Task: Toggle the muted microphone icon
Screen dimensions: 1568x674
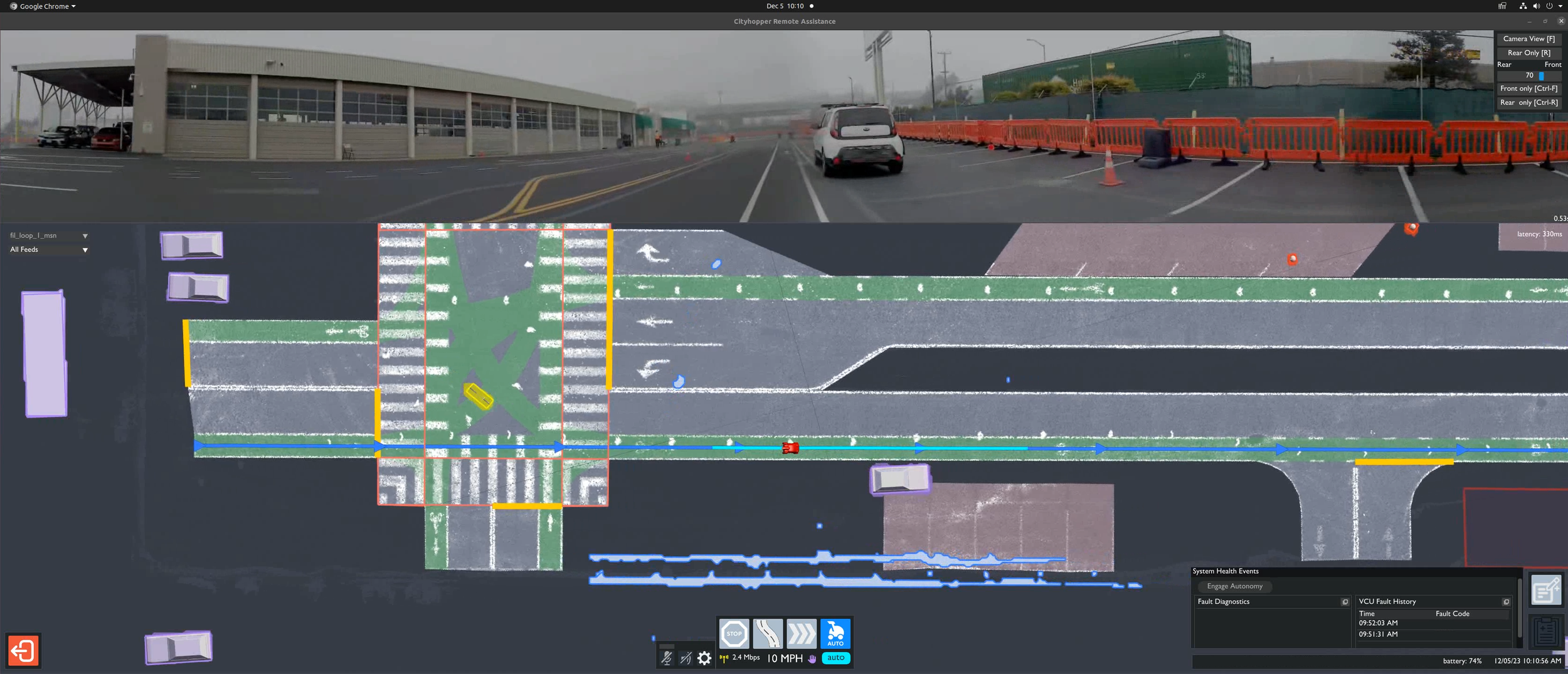Action: 666,658
